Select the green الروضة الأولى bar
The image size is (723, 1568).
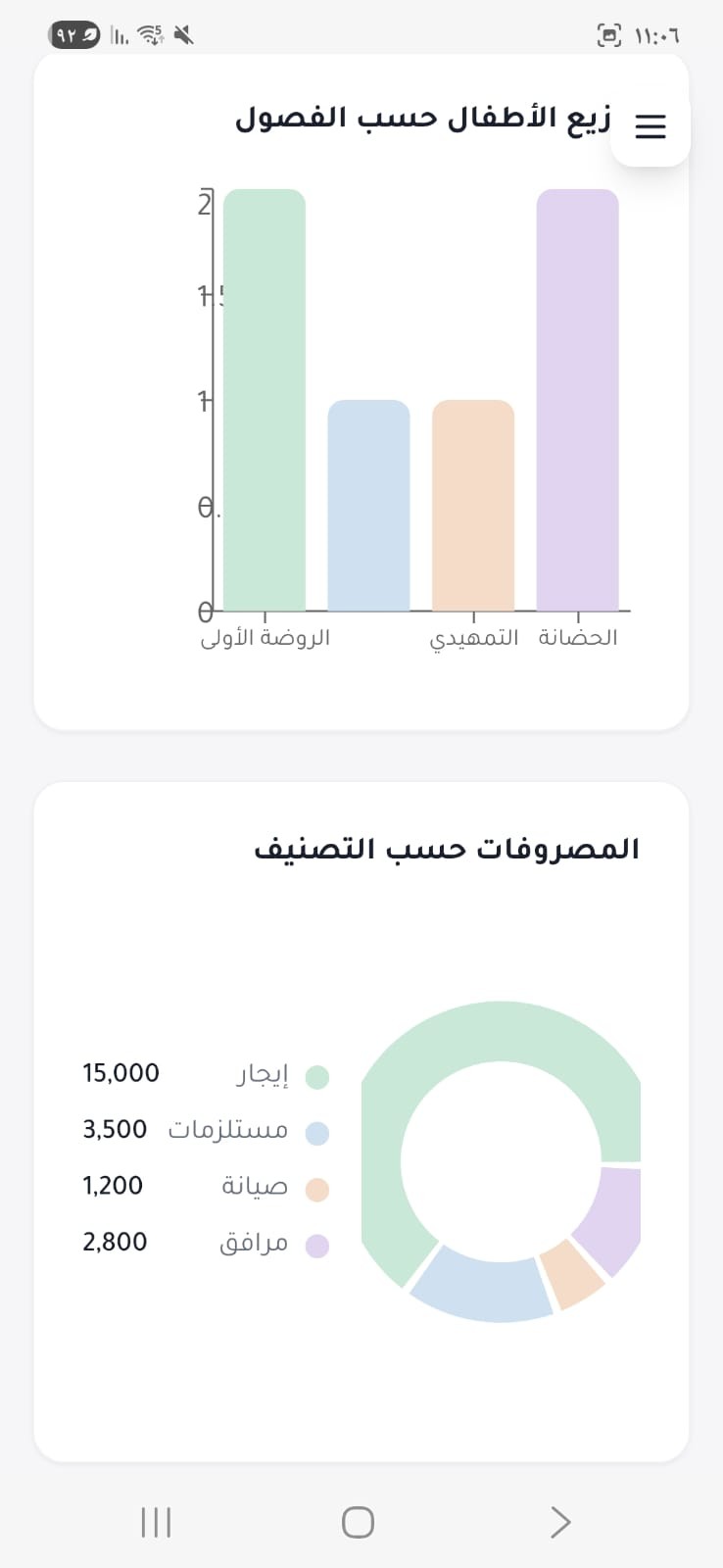click(265, 400)
